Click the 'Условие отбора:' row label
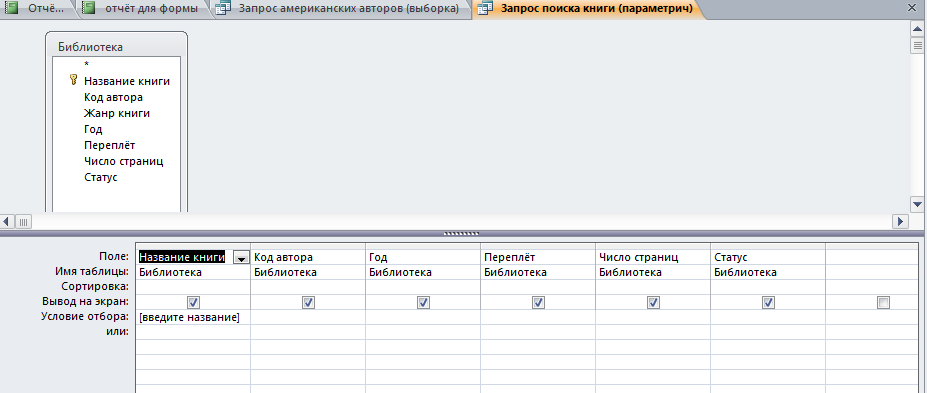927x393 pixels. pos(85,317)
